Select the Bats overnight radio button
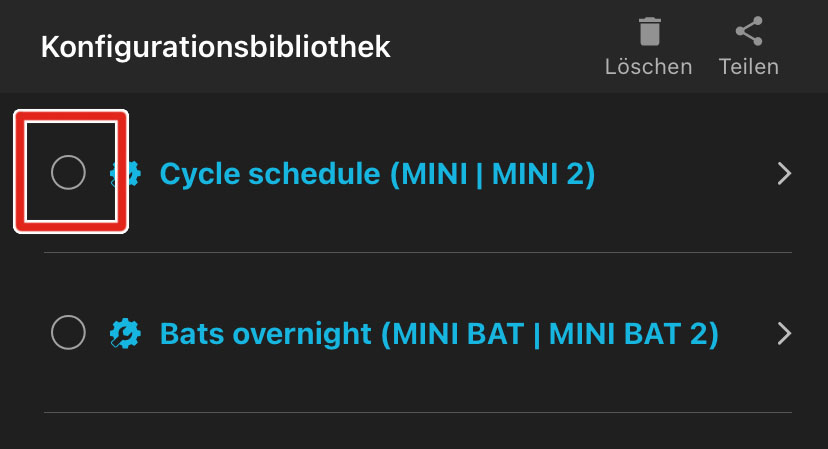 pos(68,332)
